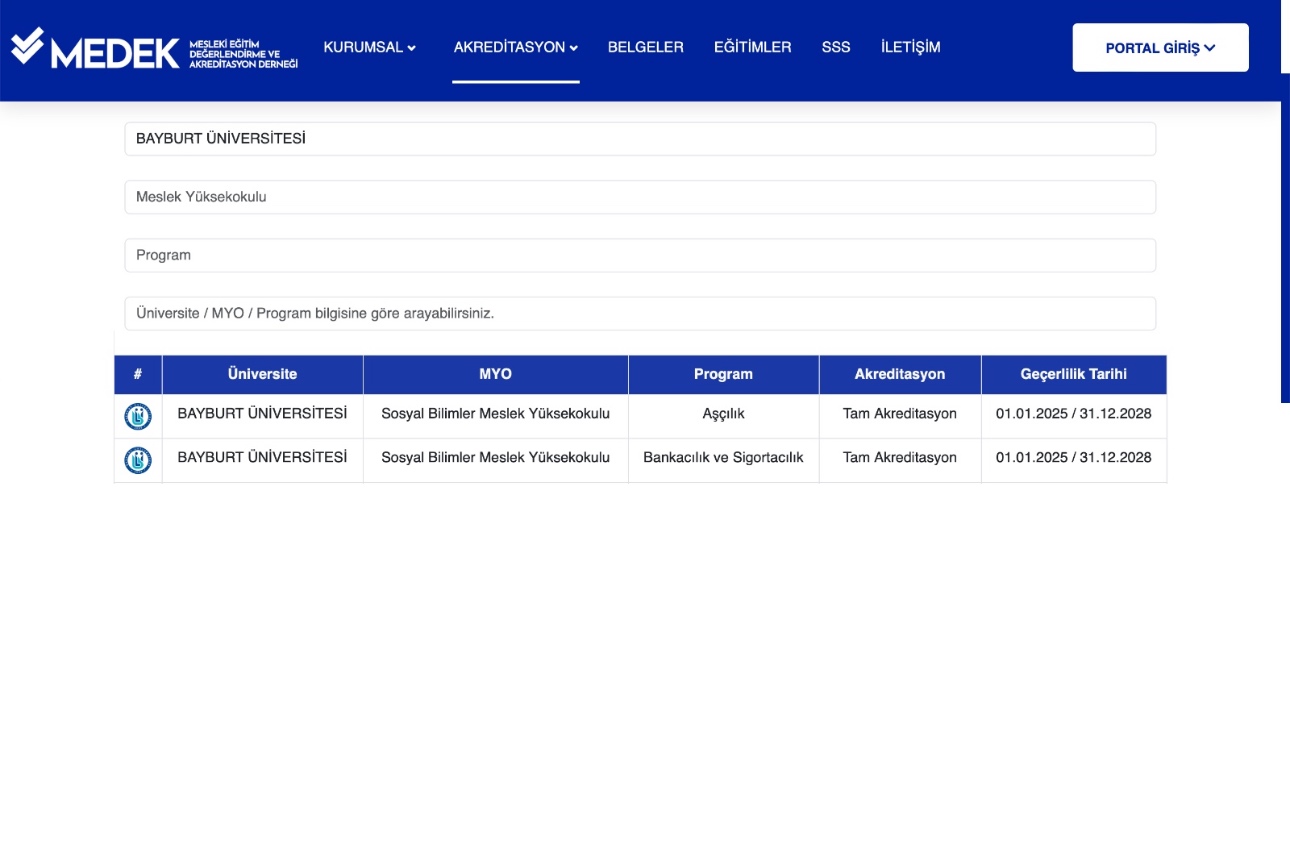Click the MYO column header

click(x=495, y=374)
